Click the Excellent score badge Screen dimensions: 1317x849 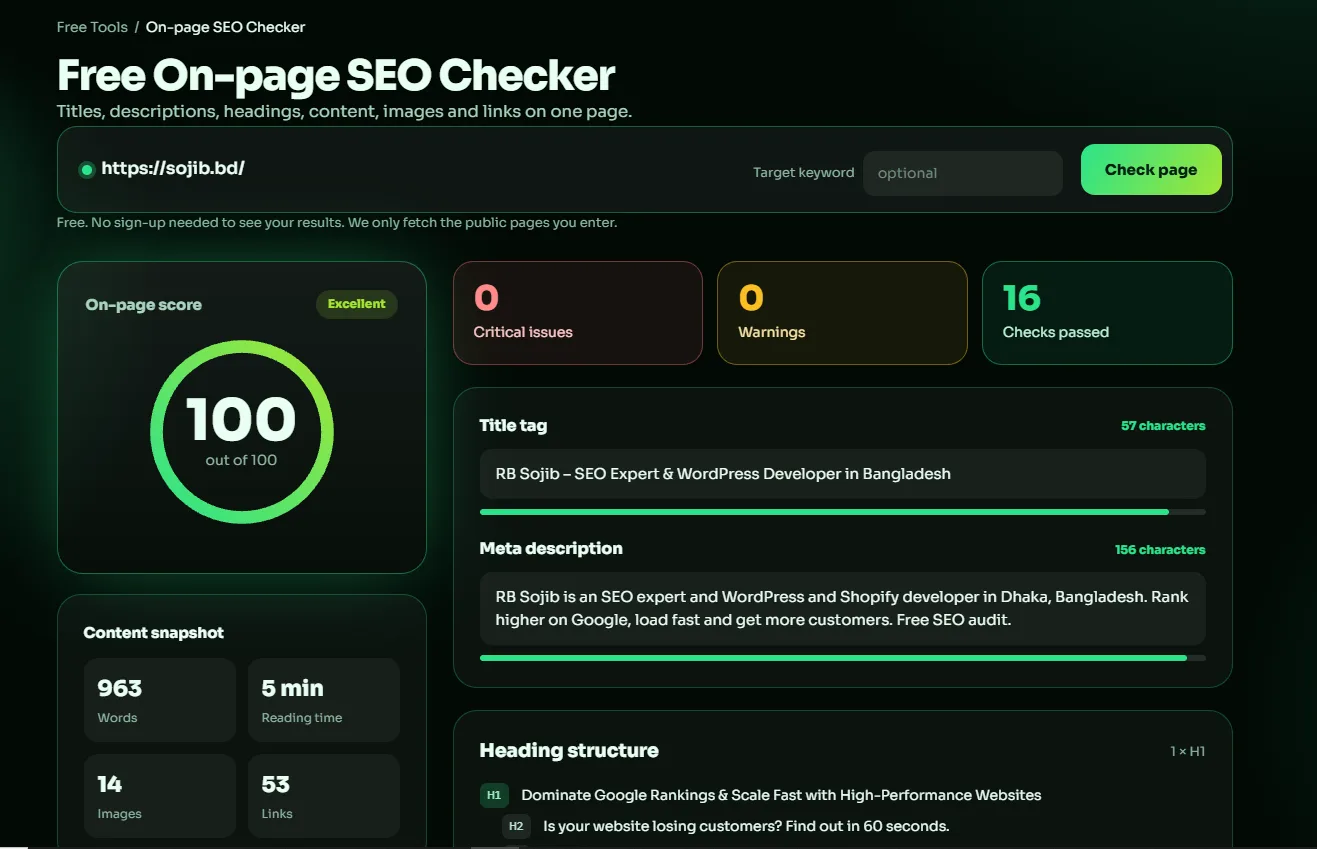pos(357,304)
